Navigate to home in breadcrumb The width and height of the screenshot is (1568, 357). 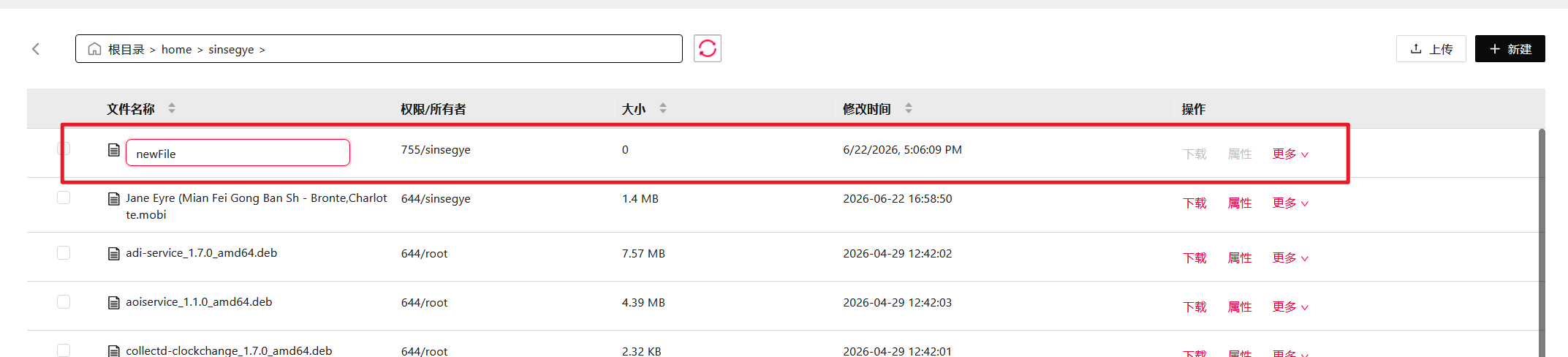point(176,49)
